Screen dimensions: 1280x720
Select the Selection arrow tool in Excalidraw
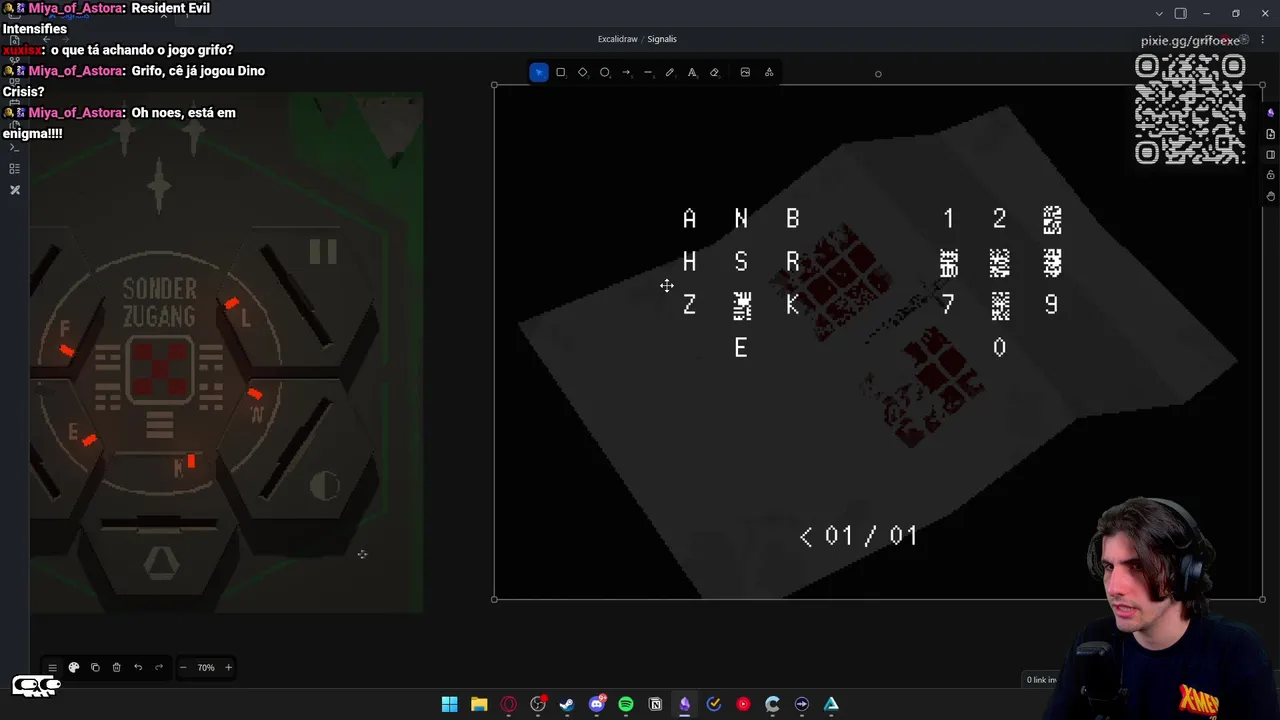tap(539, 72)
